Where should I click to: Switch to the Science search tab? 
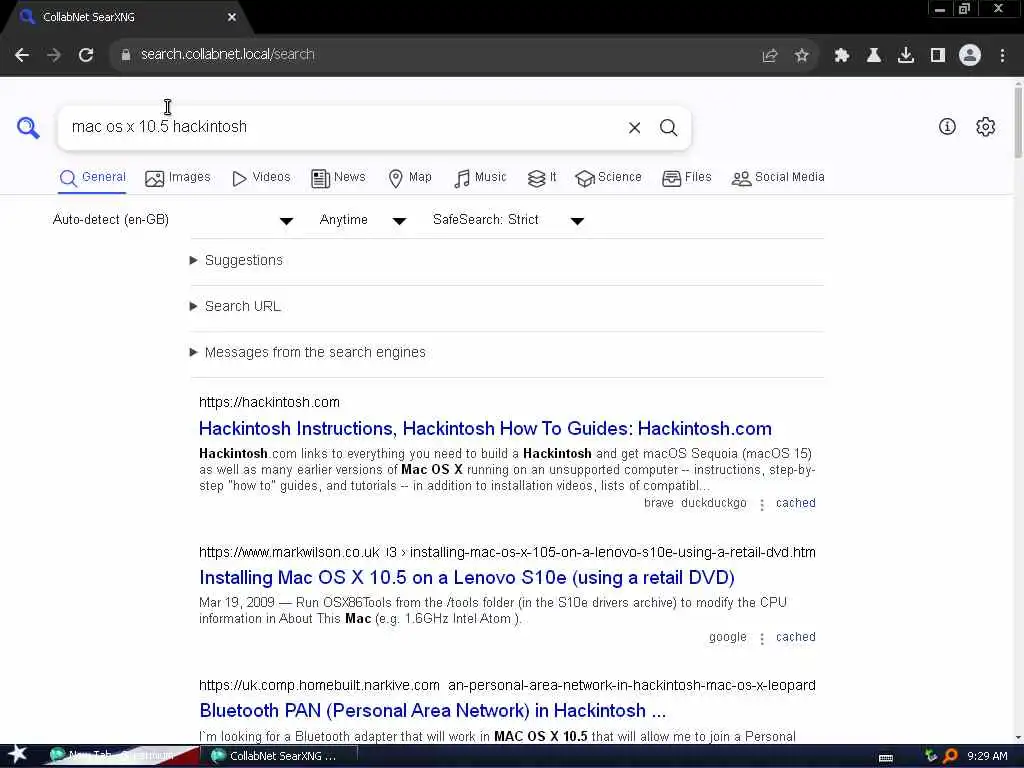[x=608, y=178]
